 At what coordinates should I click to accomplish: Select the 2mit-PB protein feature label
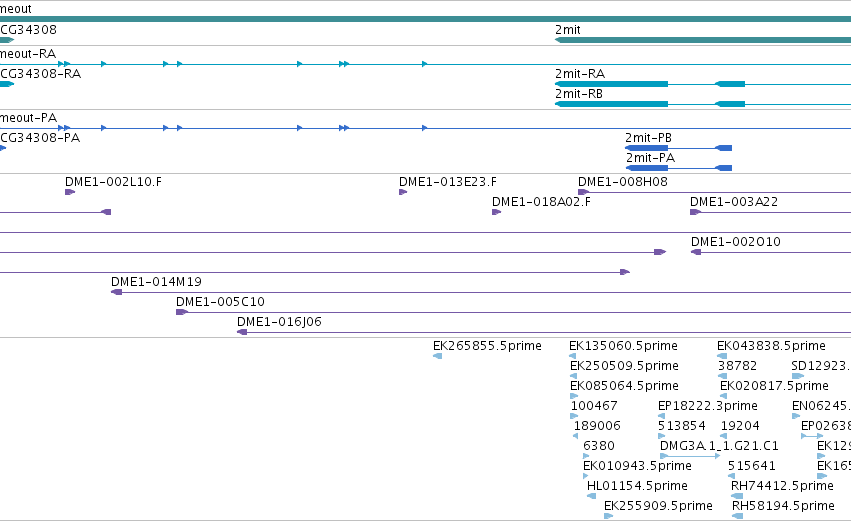pyautogui.click(x=649, y=138)
